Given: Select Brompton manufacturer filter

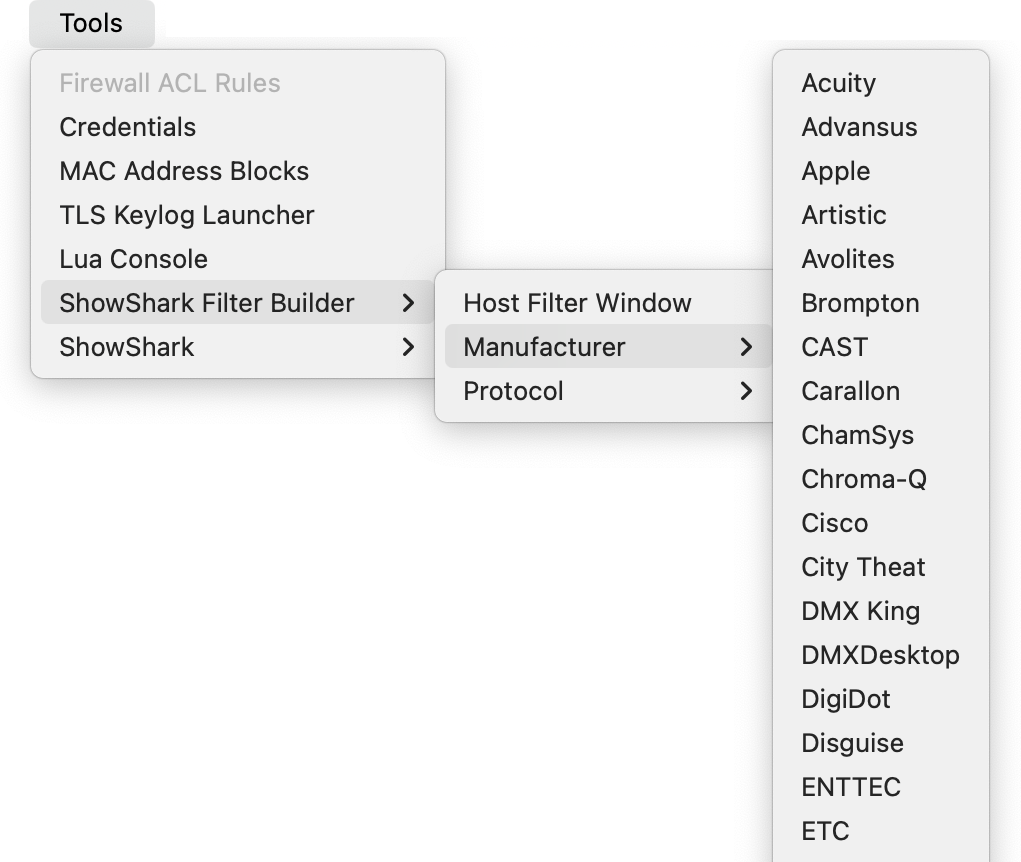Looking at the screenshot, I should coord(860,303).
